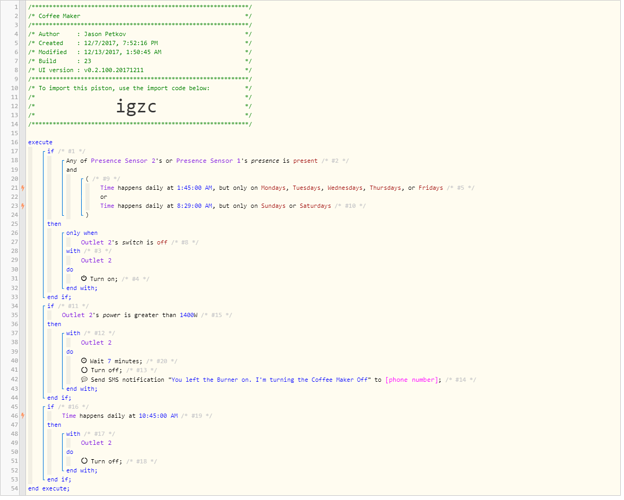Click the power icon beside 'Turn off;' #13
624x500 pixels.
(x=84, y=370)
